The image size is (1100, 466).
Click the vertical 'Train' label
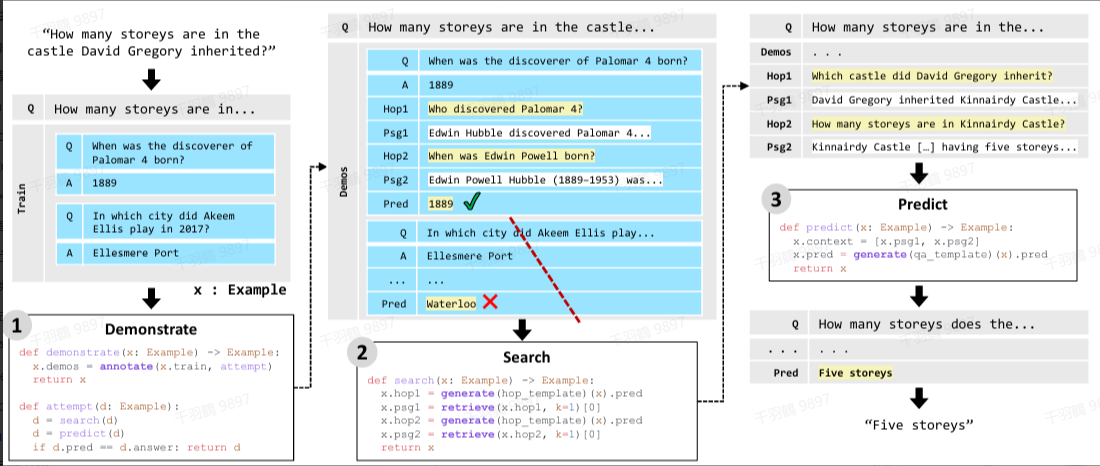pyautogui.click(x=21, y=199)
